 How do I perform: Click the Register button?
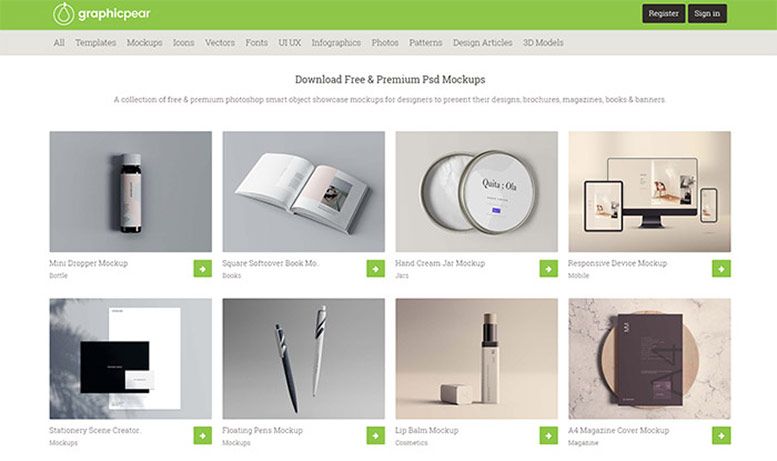click(664, 13)
